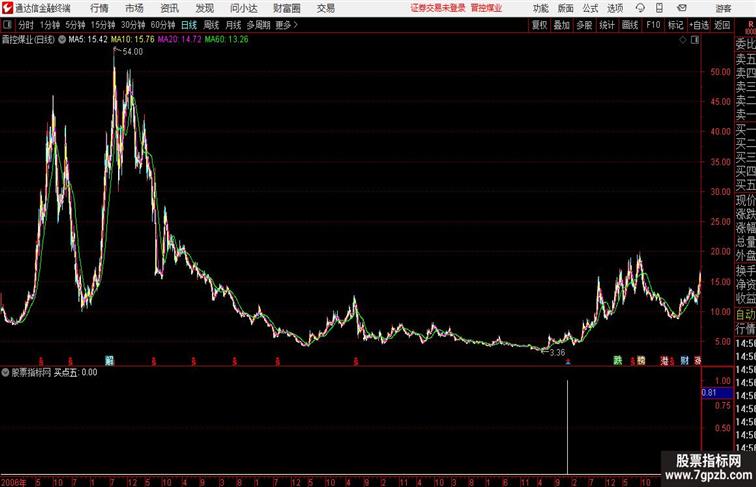This screenshot has width=756, height=487.
Task: Click the mobile phone icon
Action: pos(660,8)
